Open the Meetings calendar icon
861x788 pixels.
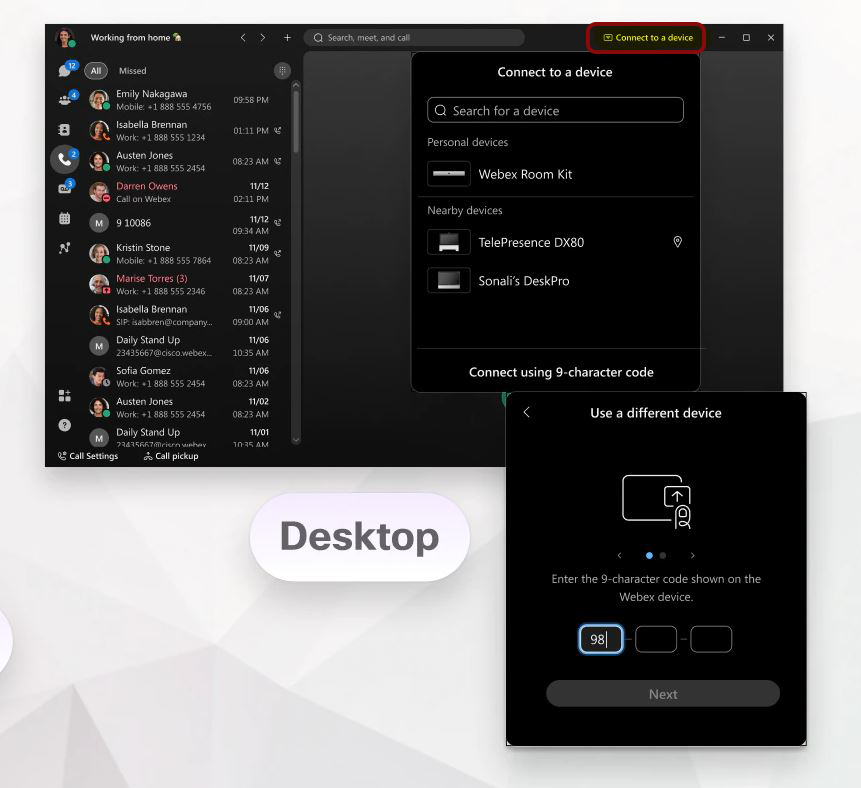pyautogui.click(x=65, y=218)
